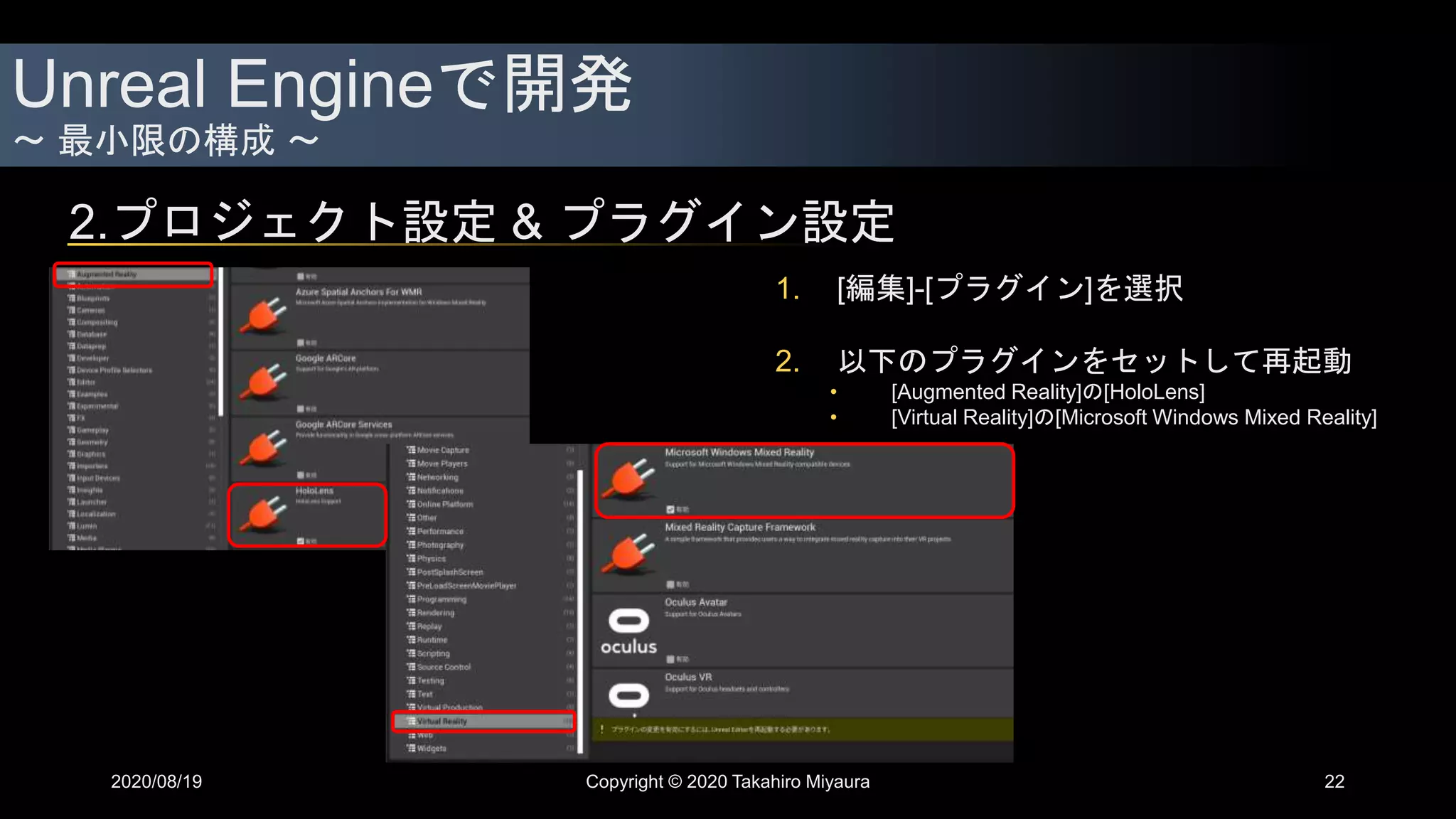Click the category icon beside Cameras
1456x819 pixels.
pos(71,311)
